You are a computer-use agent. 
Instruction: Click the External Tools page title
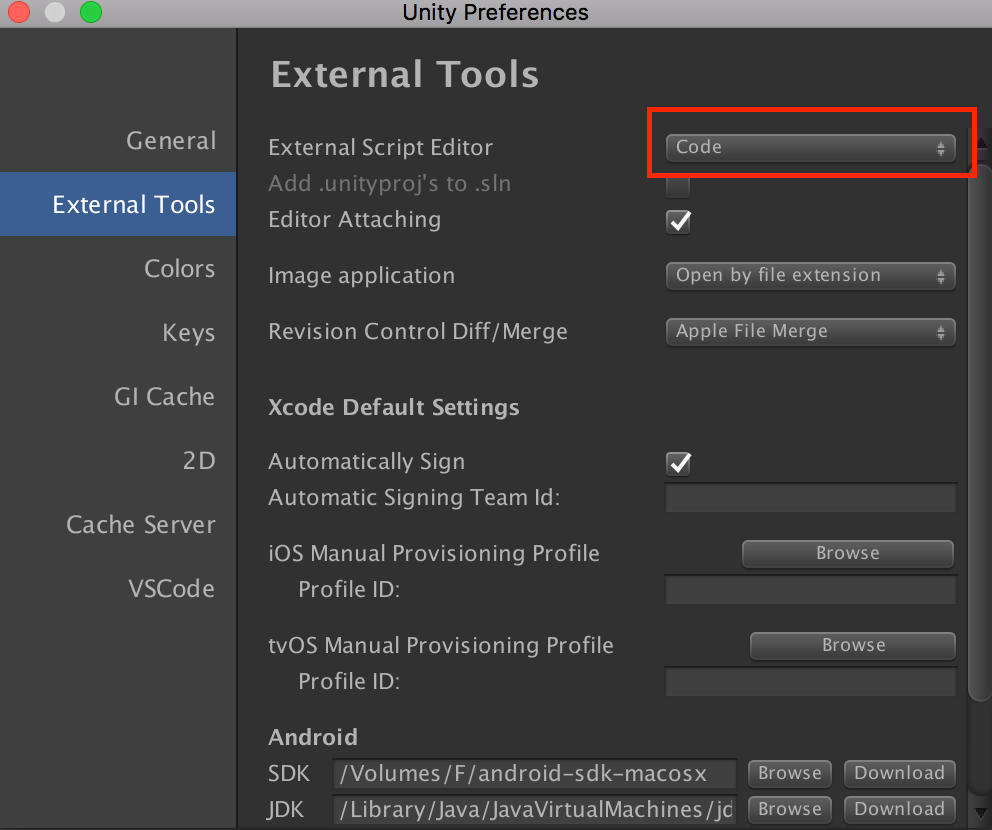point(405,74)
